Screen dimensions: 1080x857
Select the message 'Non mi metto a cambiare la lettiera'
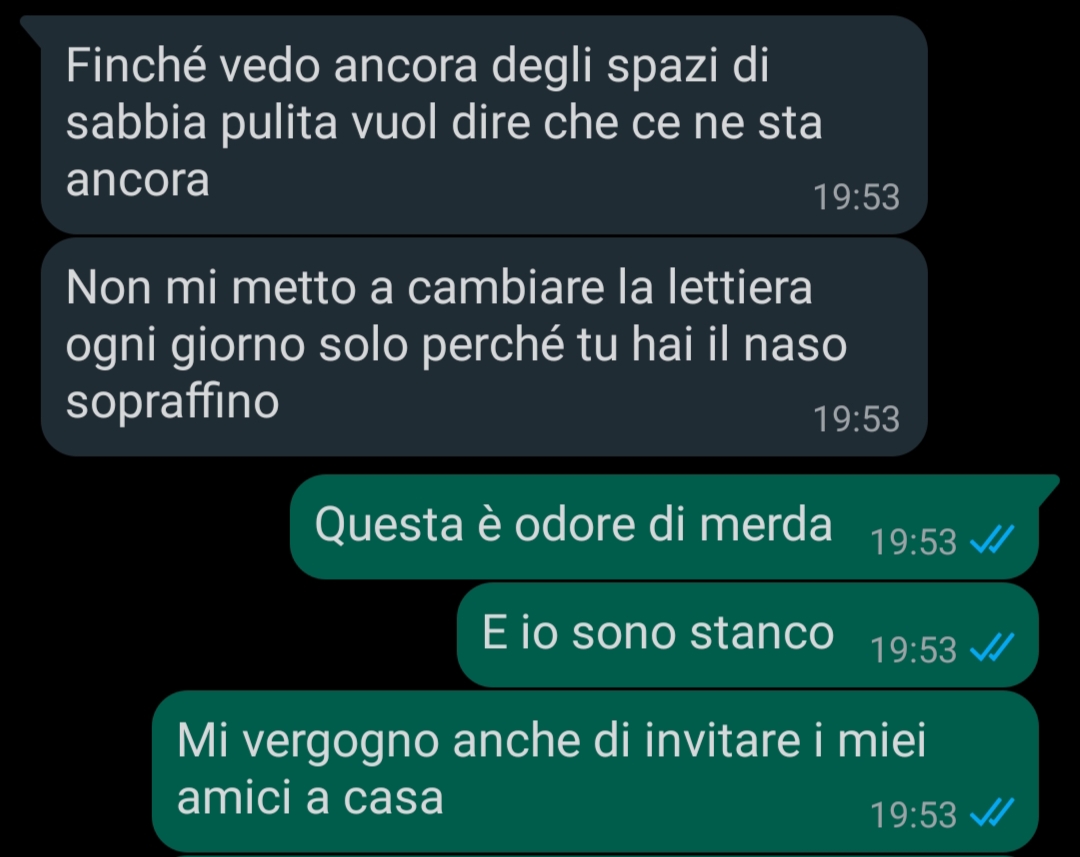click(x=484, y=347)
